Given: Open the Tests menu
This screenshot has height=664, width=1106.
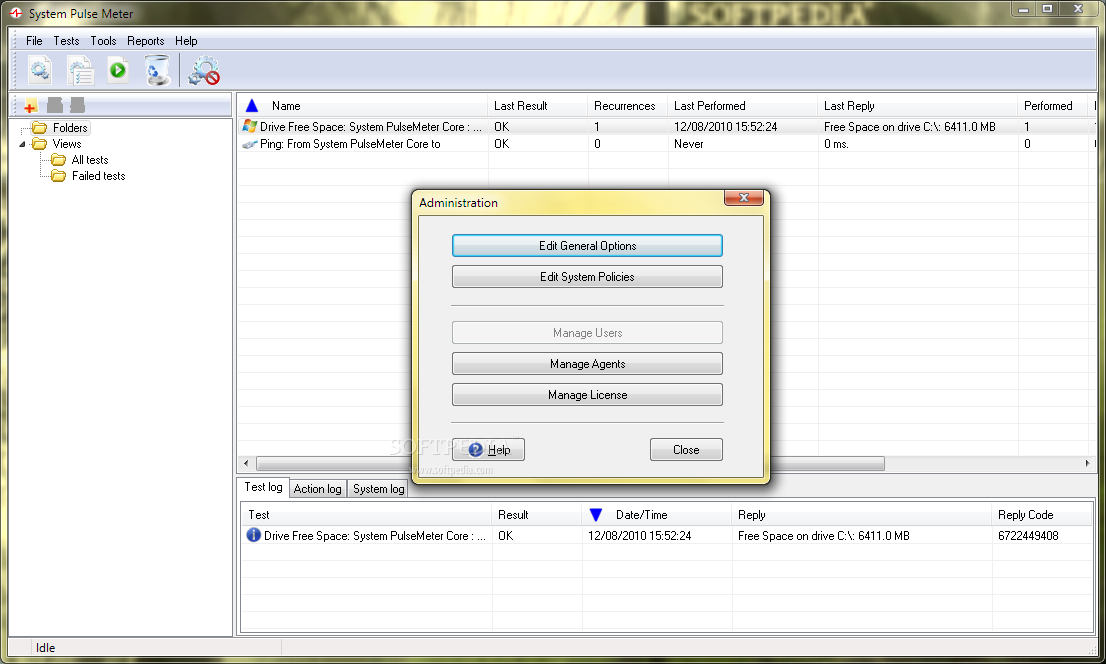Looking at the screenshot, I should (x=66, y=41).
